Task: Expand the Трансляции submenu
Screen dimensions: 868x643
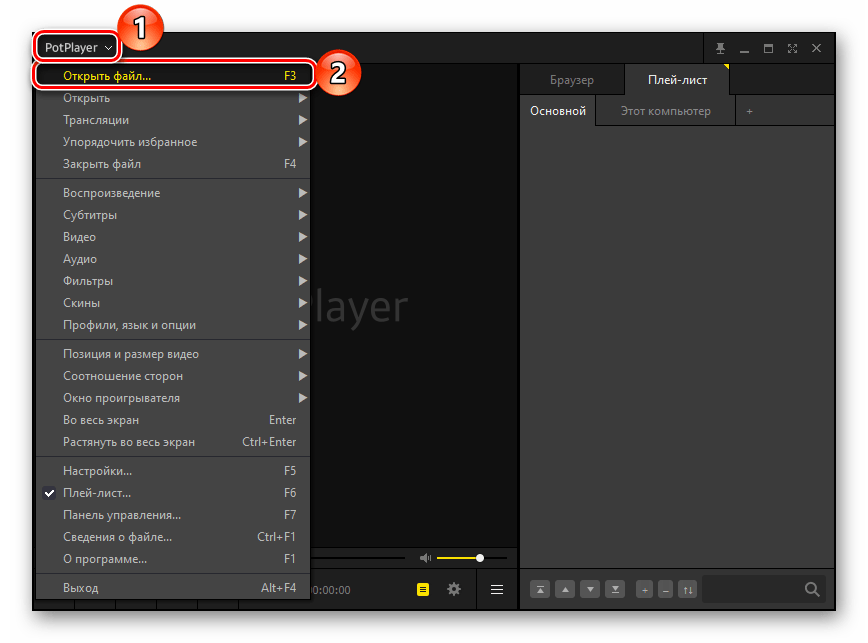Action: pos(173,120)
